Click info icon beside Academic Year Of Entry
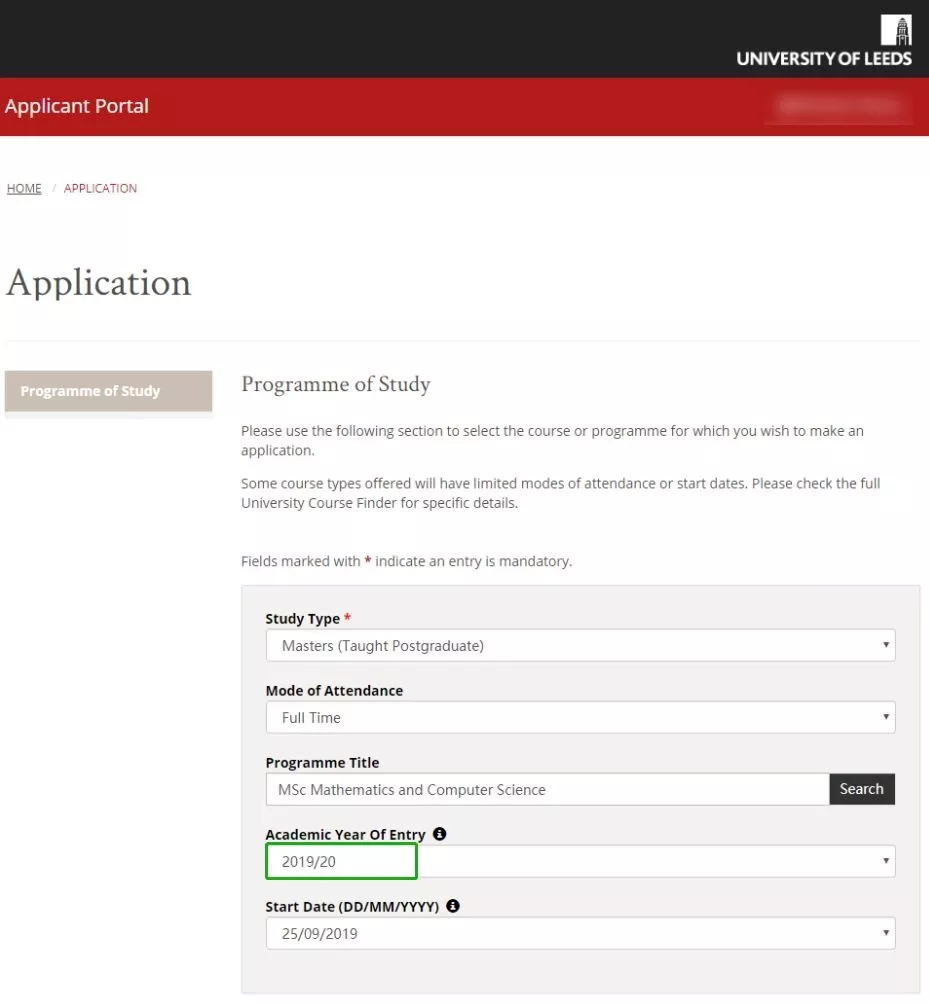 (x=440, y=834)
